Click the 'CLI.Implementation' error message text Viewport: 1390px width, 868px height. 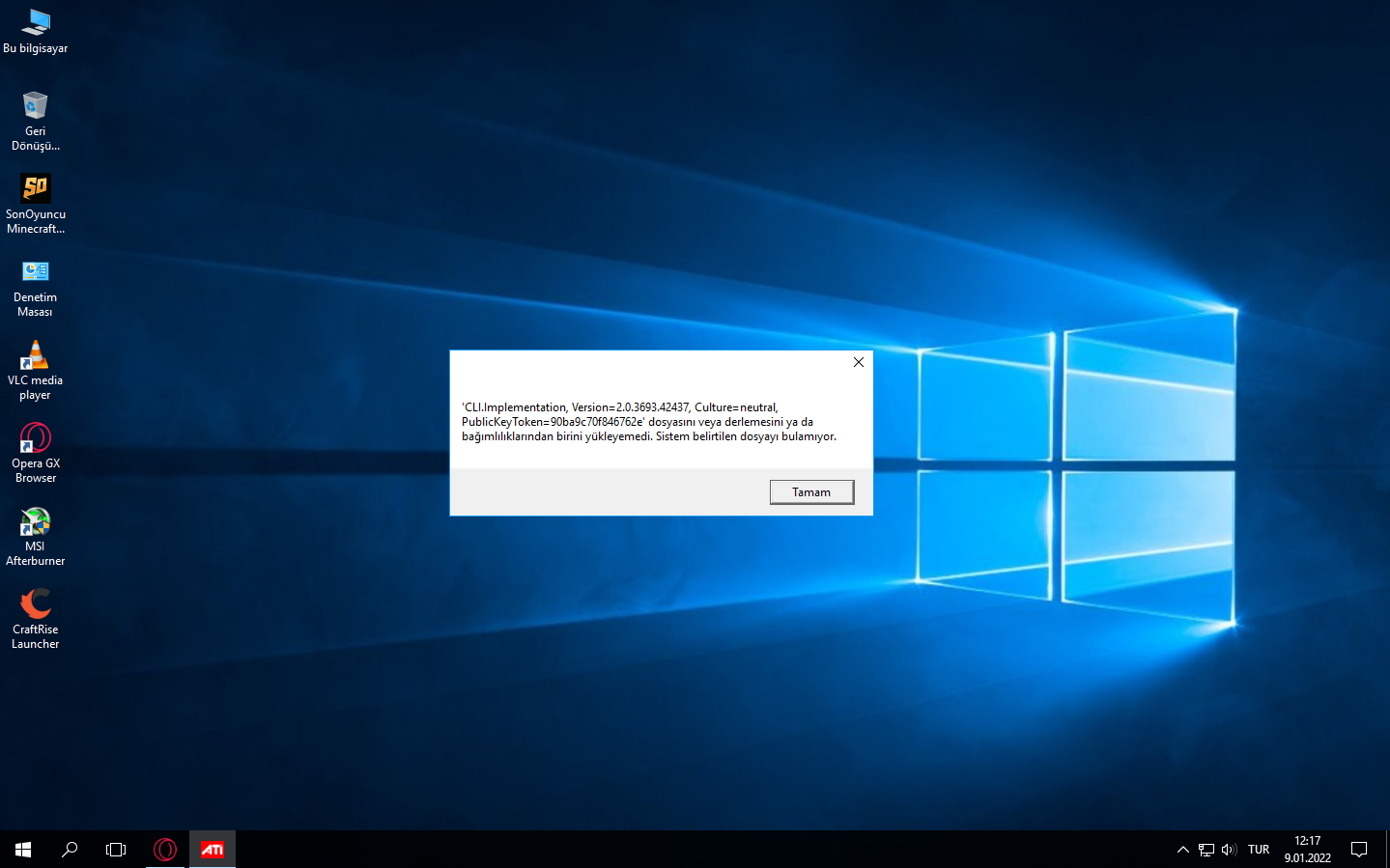click(649, 422)
